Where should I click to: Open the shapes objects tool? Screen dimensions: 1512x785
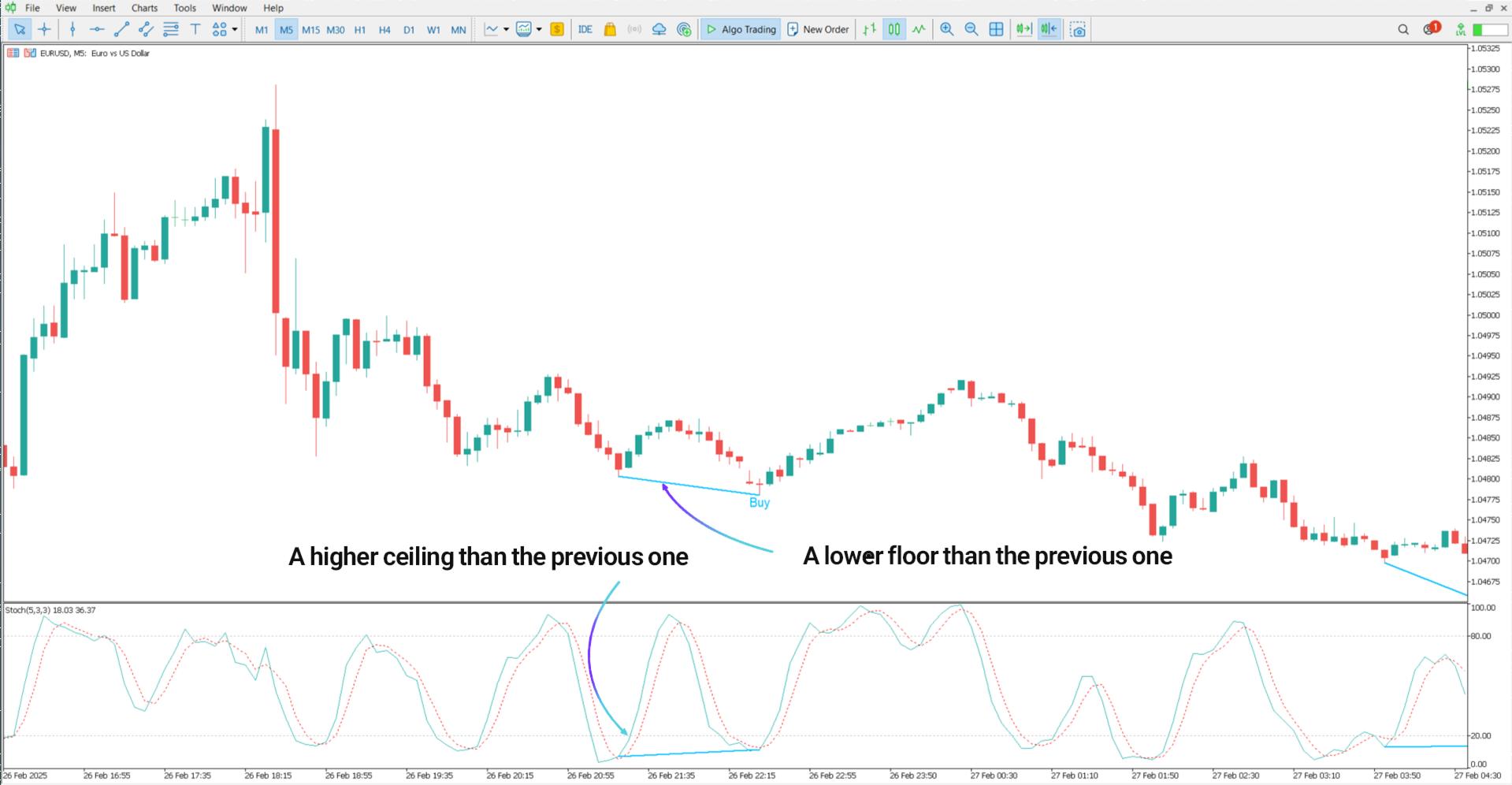[x=219, y=29]
